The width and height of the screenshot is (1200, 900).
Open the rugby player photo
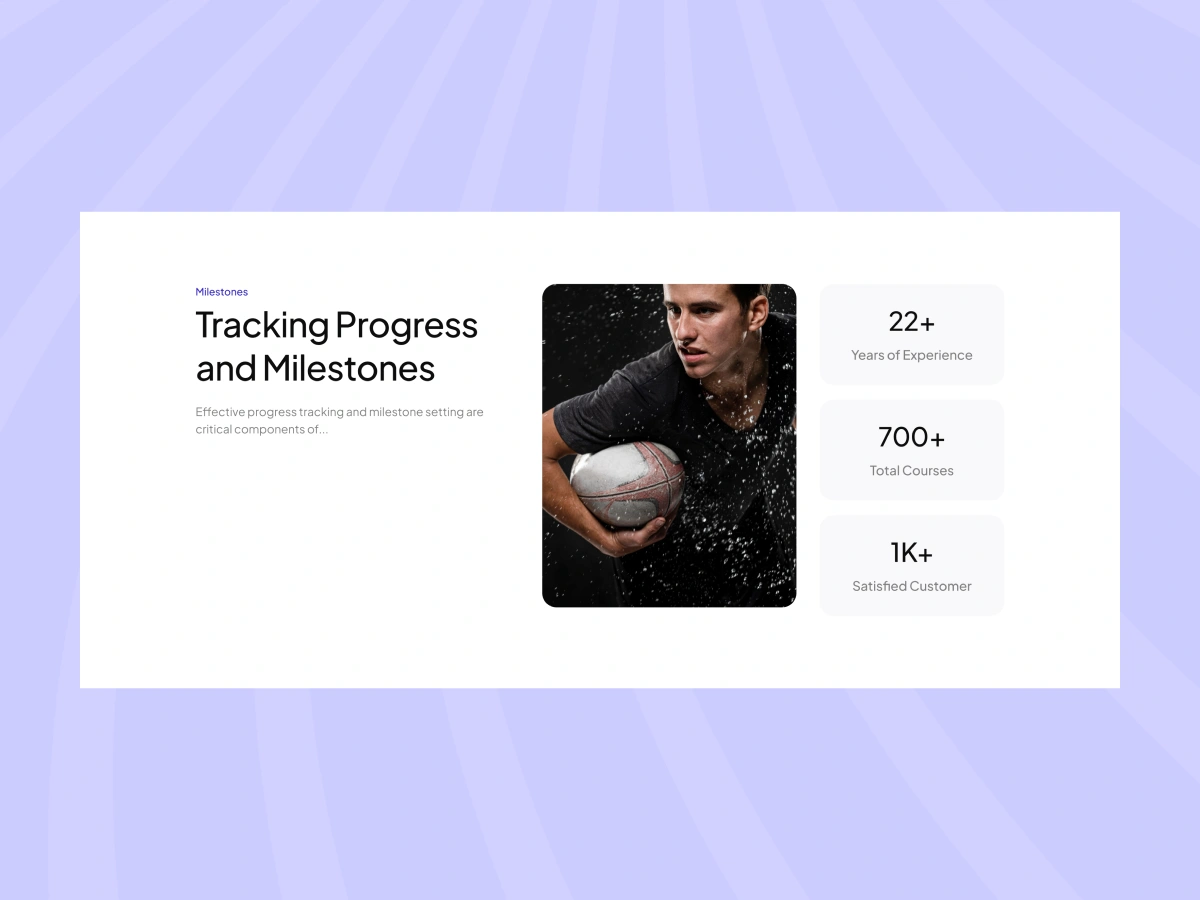(669, 445)
